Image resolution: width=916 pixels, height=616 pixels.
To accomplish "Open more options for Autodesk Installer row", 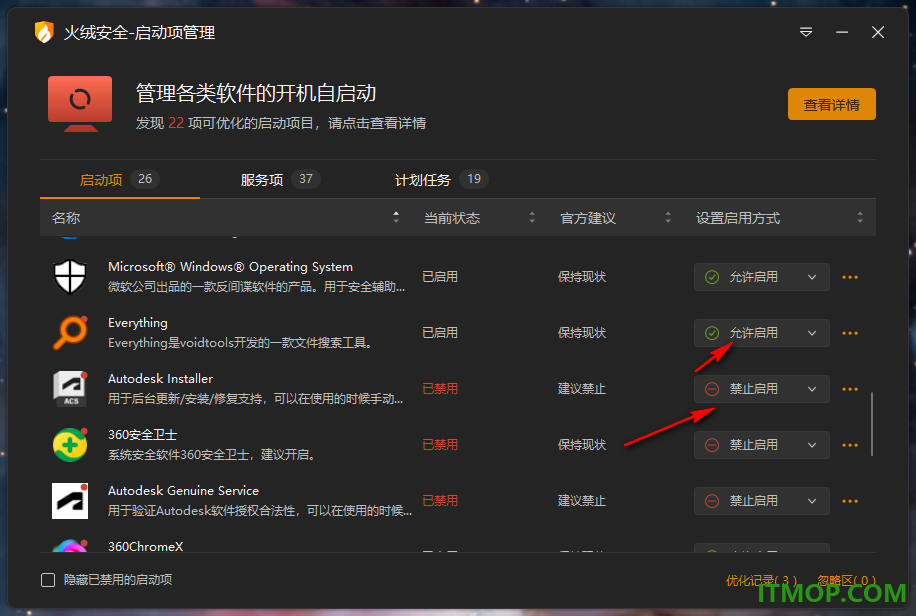I will point(850,389).
